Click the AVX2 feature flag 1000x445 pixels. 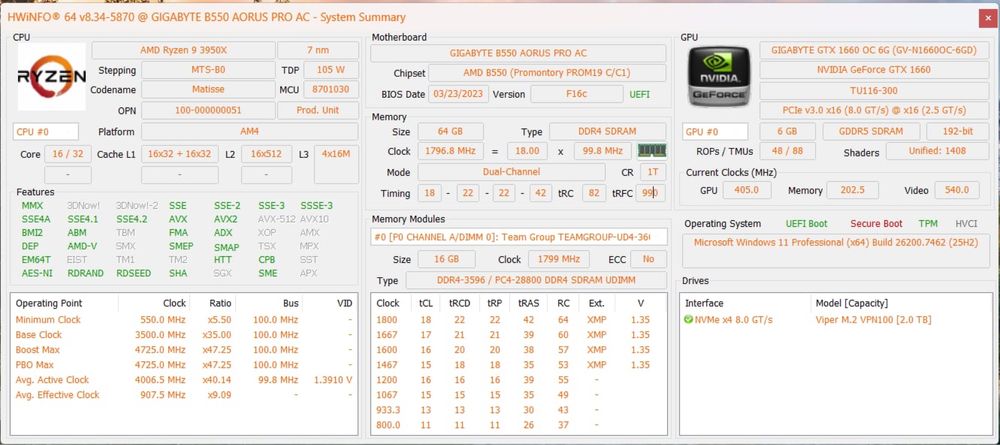pyautogui.click(x=226, y=219)
